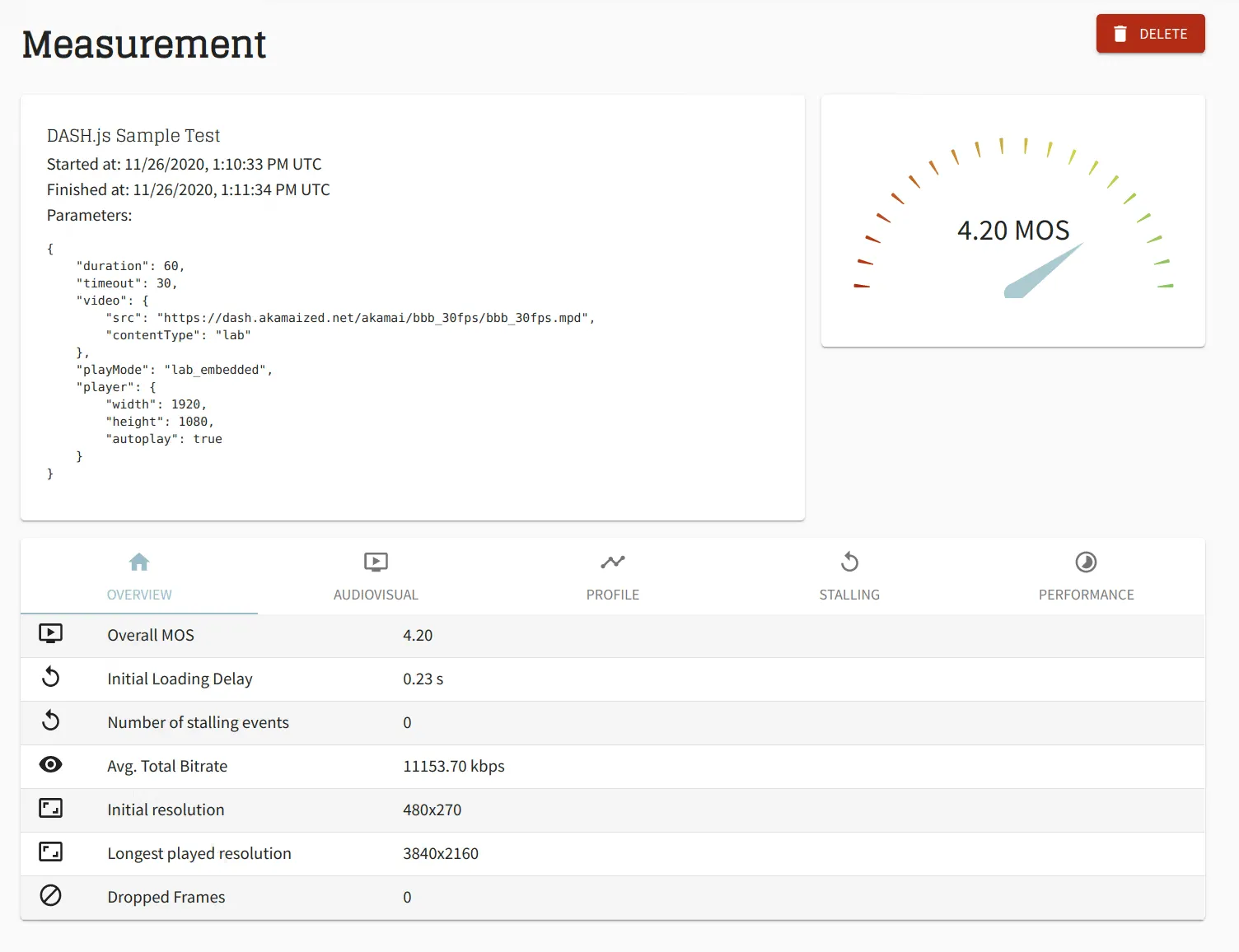The image size is (1239, 952).
Task: Click the 0.23 s loading delay value
Action: pos(423,679)
